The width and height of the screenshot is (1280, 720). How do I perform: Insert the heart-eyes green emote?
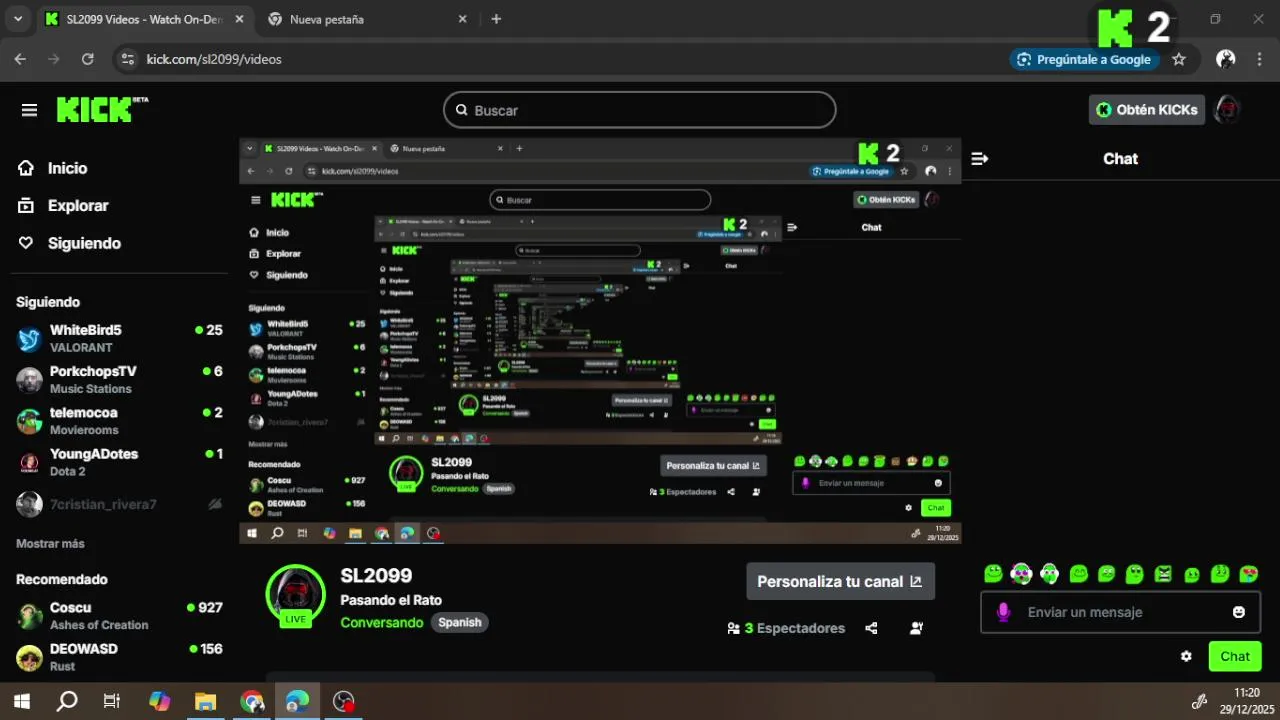[1249, 573]
